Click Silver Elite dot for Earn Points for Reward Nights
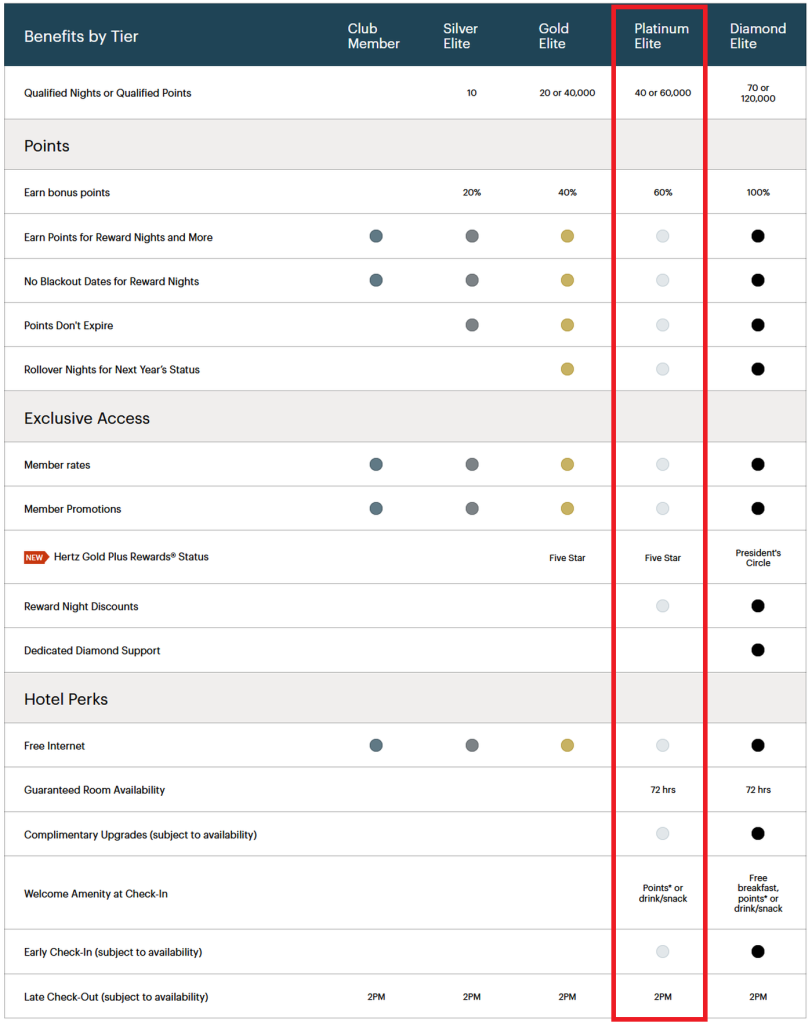 [472, 236]
